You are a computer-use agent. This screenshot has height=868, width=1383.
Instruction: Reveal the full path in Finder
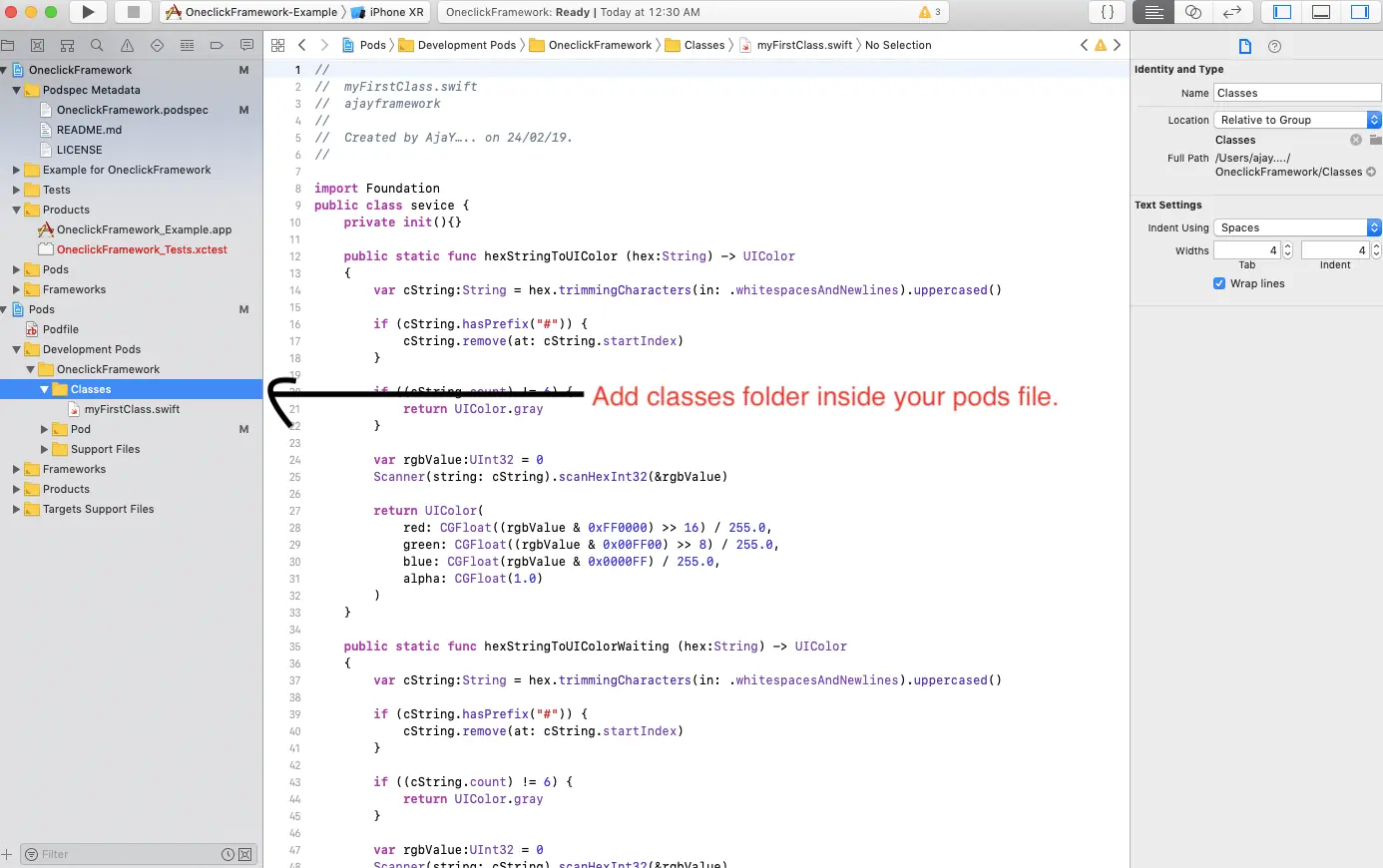click(1371, 172)
